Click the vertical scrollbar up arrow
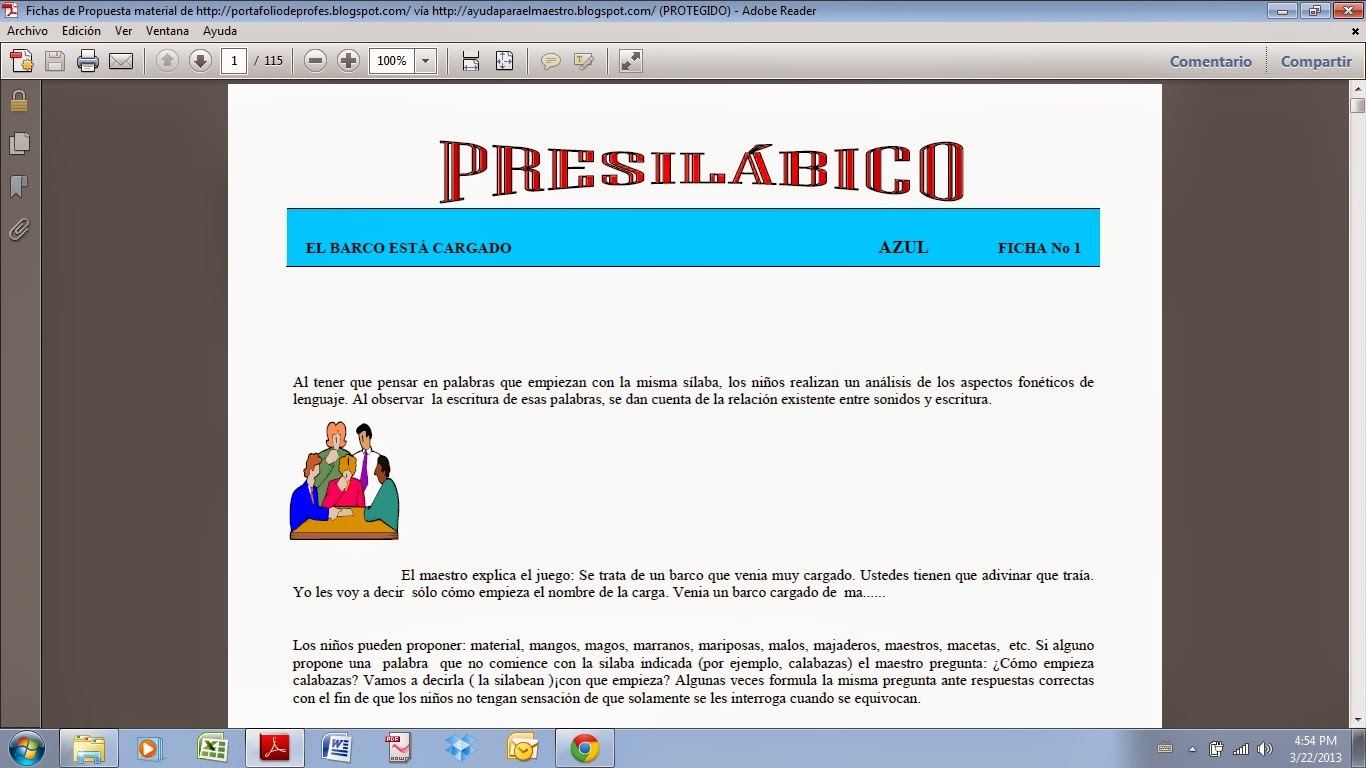The width and height of the screenshot is (1366, 768). [x=1357, y=88]
